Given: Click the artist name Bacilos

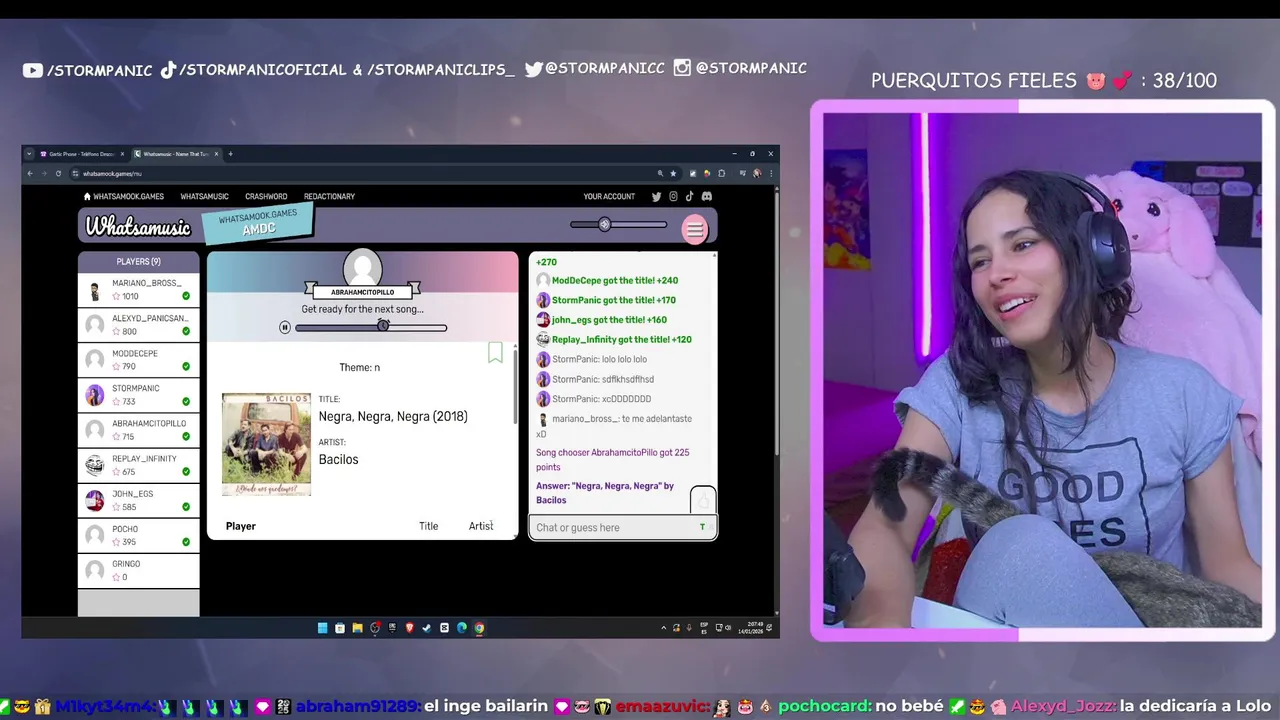Looking at the screenshot, I should point(338,459).
